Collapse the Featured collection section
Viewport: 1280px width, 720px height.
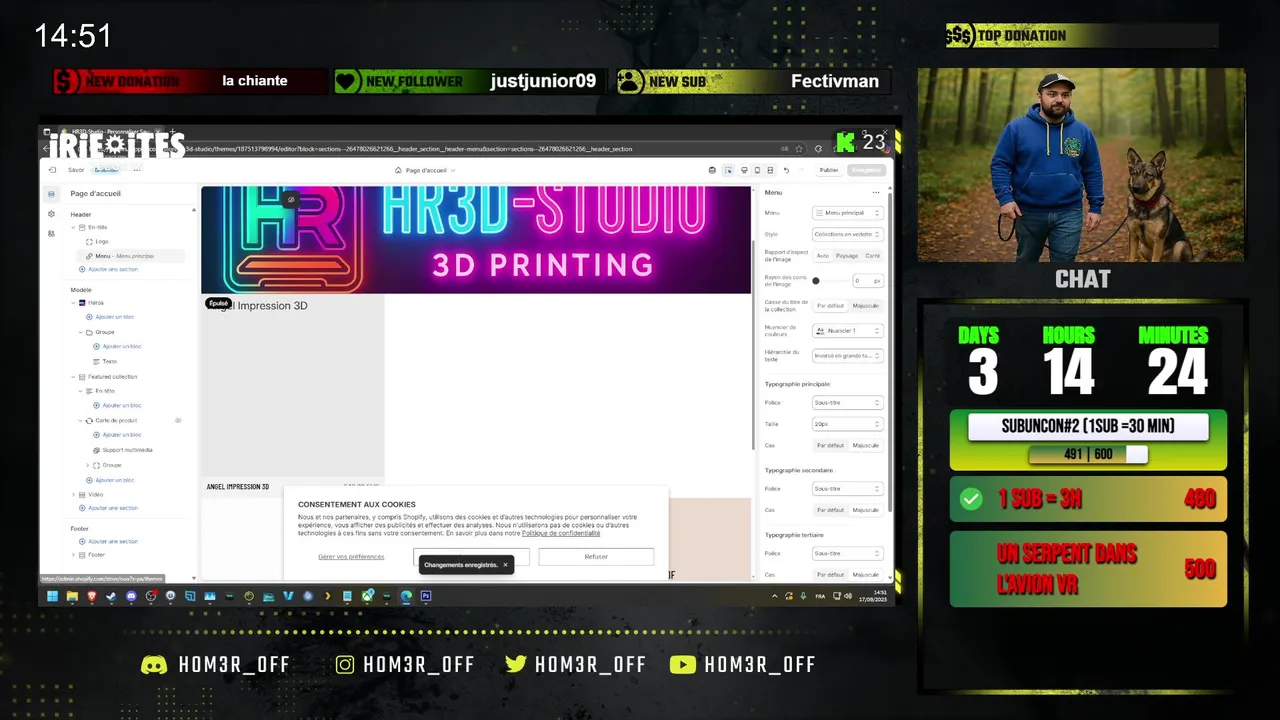click(73, 377)
